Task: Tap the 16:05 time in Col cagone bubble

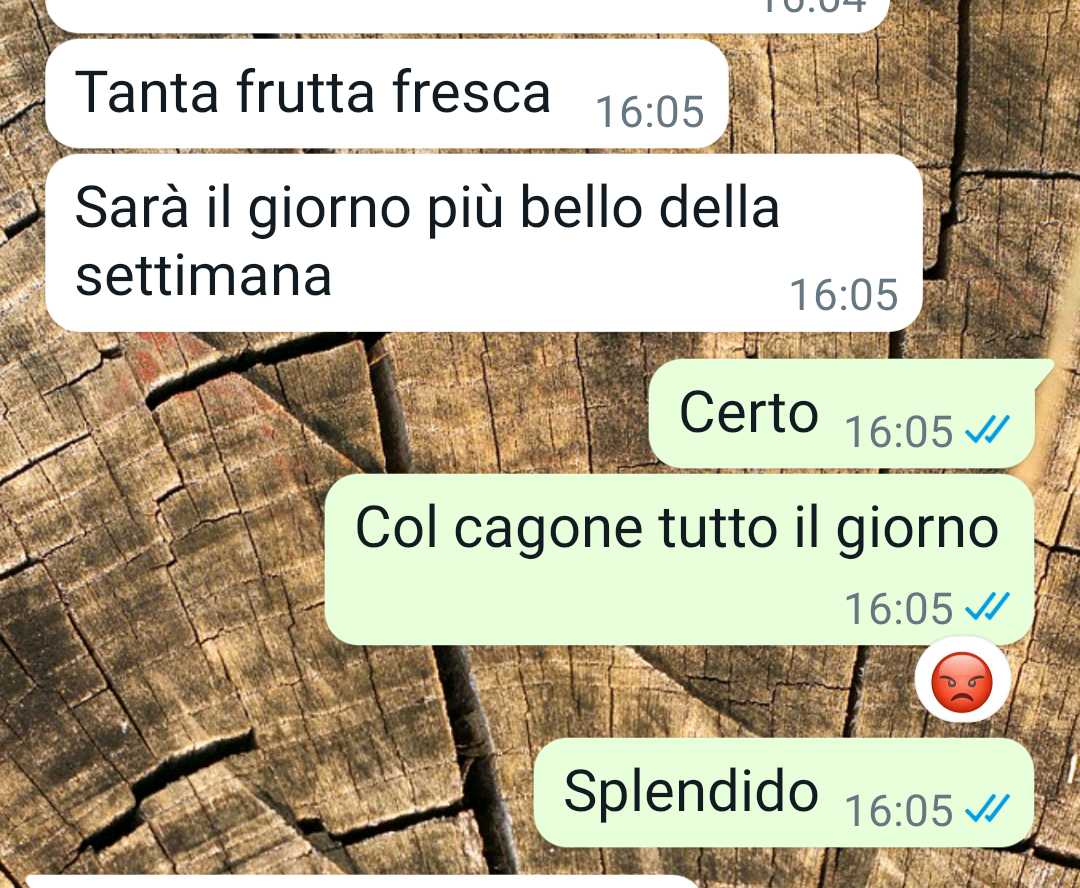Action: pos(899,609)
